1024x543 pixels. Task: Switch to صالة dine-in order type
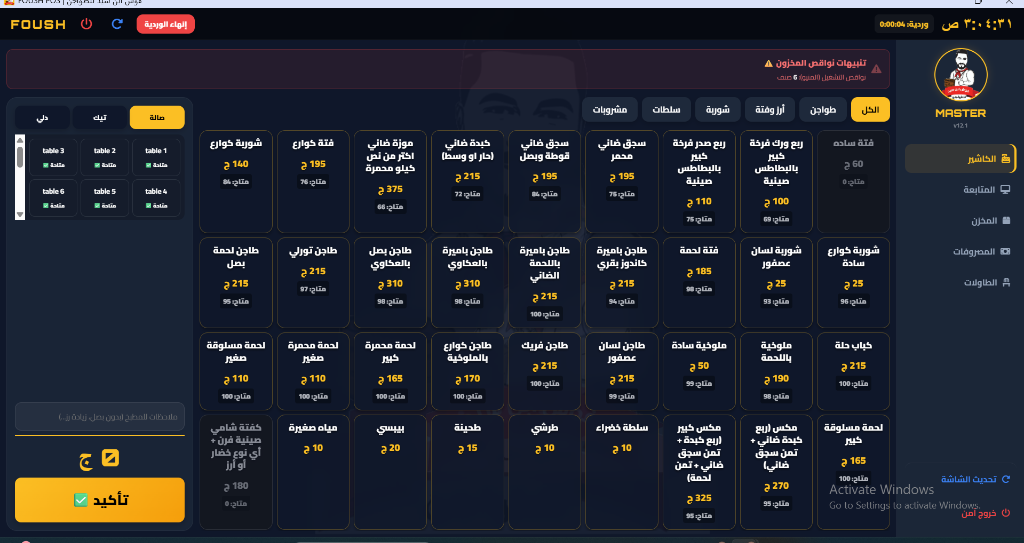[x=157, y=118]
